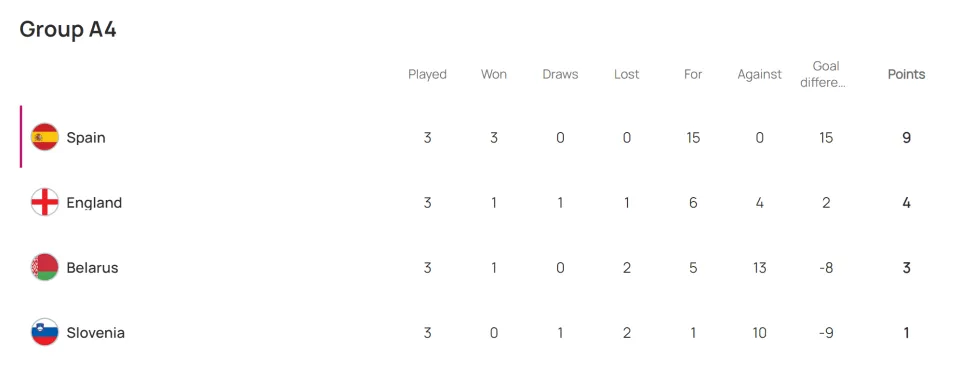Click the Lost column header

626,74
